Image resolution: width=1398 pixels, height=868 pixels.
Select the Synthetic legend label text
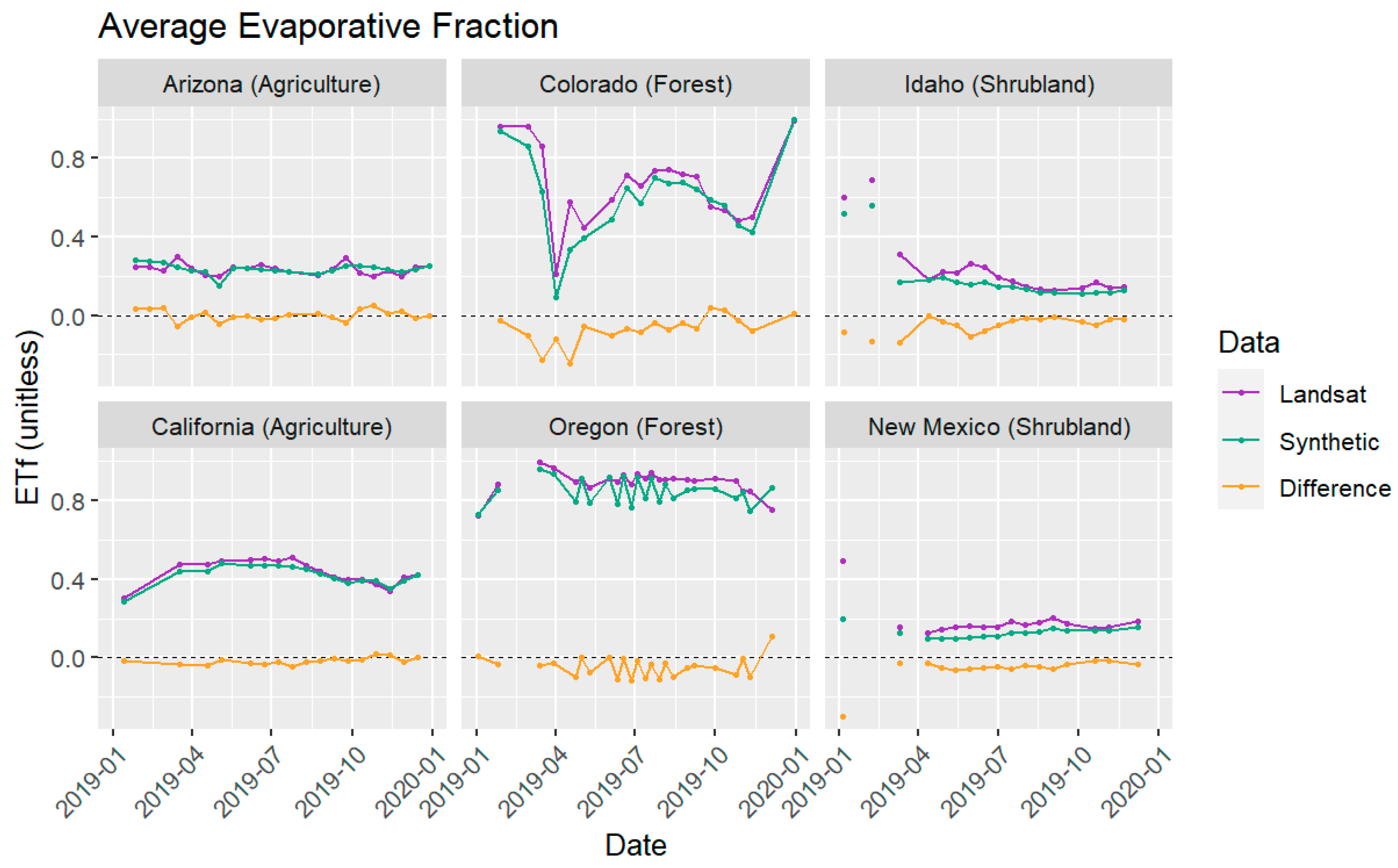(1329, 442)
